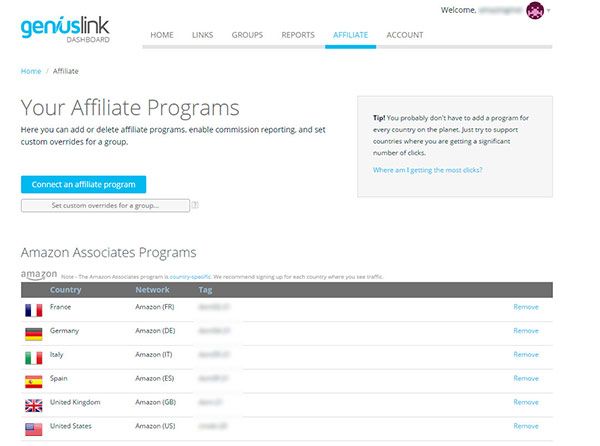Select the 'Amazon (ES)' network cell
600x446 pixels.
point(155,378)
